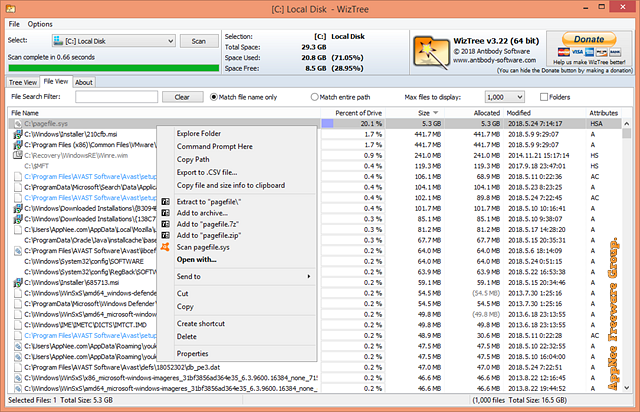640x412 pixels.
Task: Open the drive Select dropdown
Action: coord(171,41)
